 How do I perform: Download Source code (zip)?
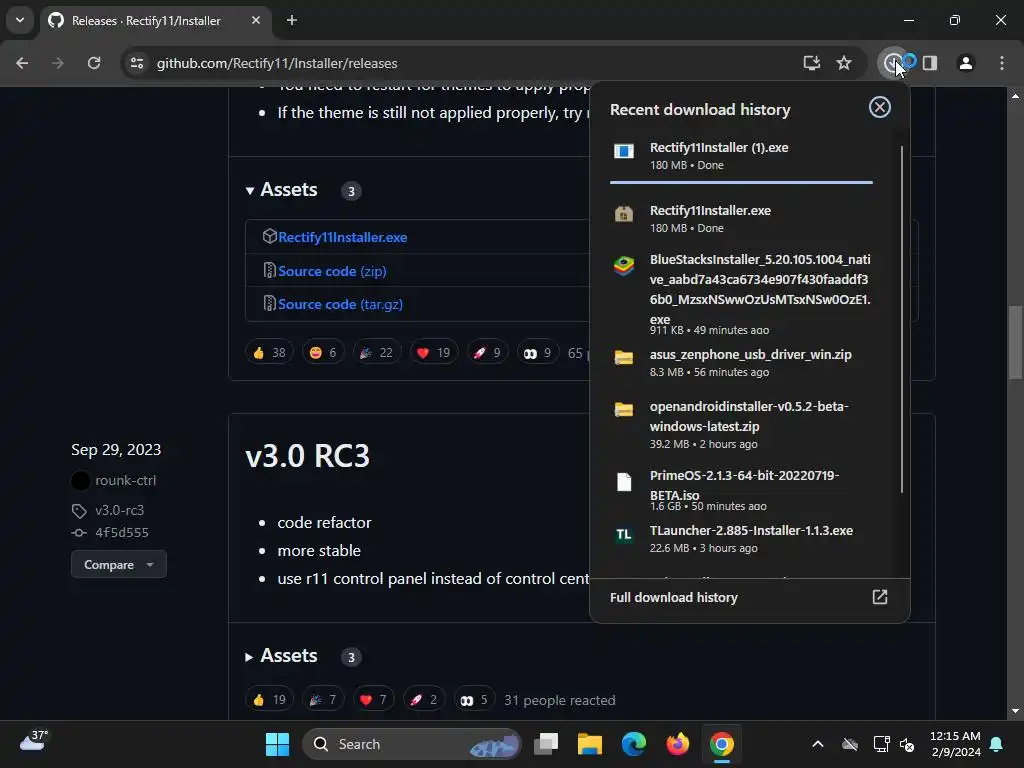coord(332,271)
